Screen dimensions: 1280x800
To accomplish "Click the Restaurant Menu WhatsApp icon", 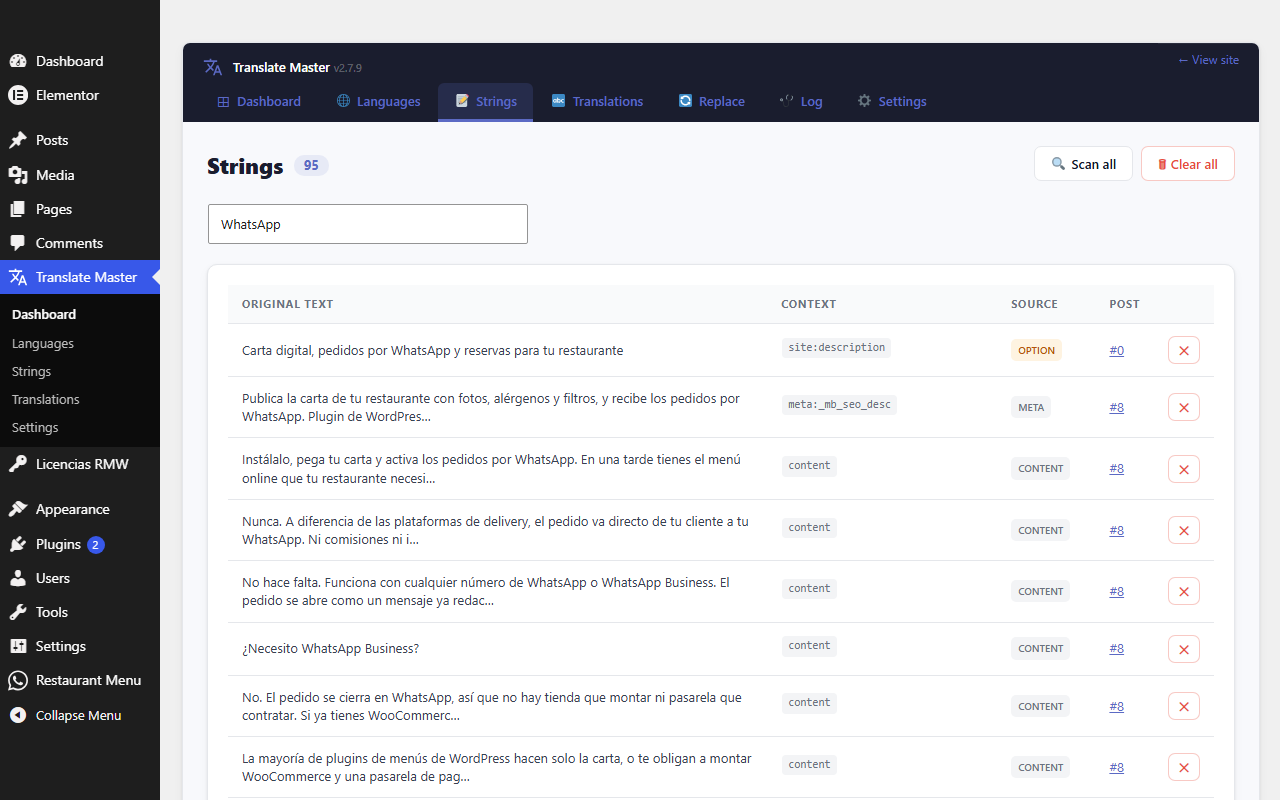I will coord(18,680).
